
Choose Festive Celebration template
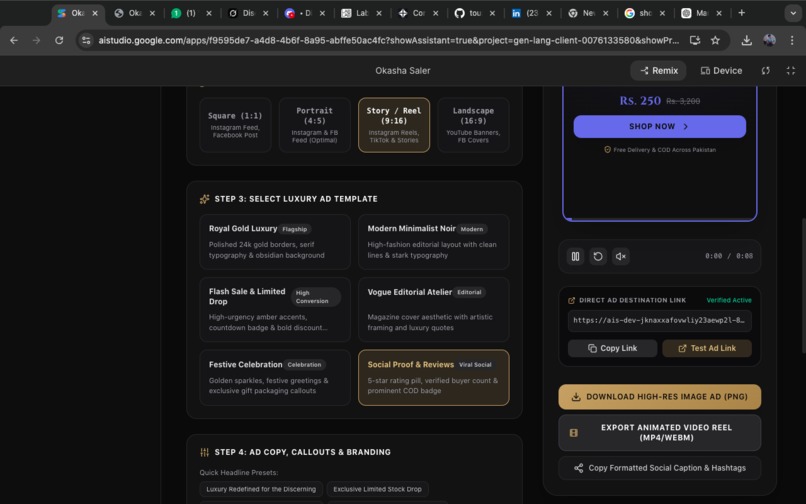pyautogui.click(x=275, y=377)
